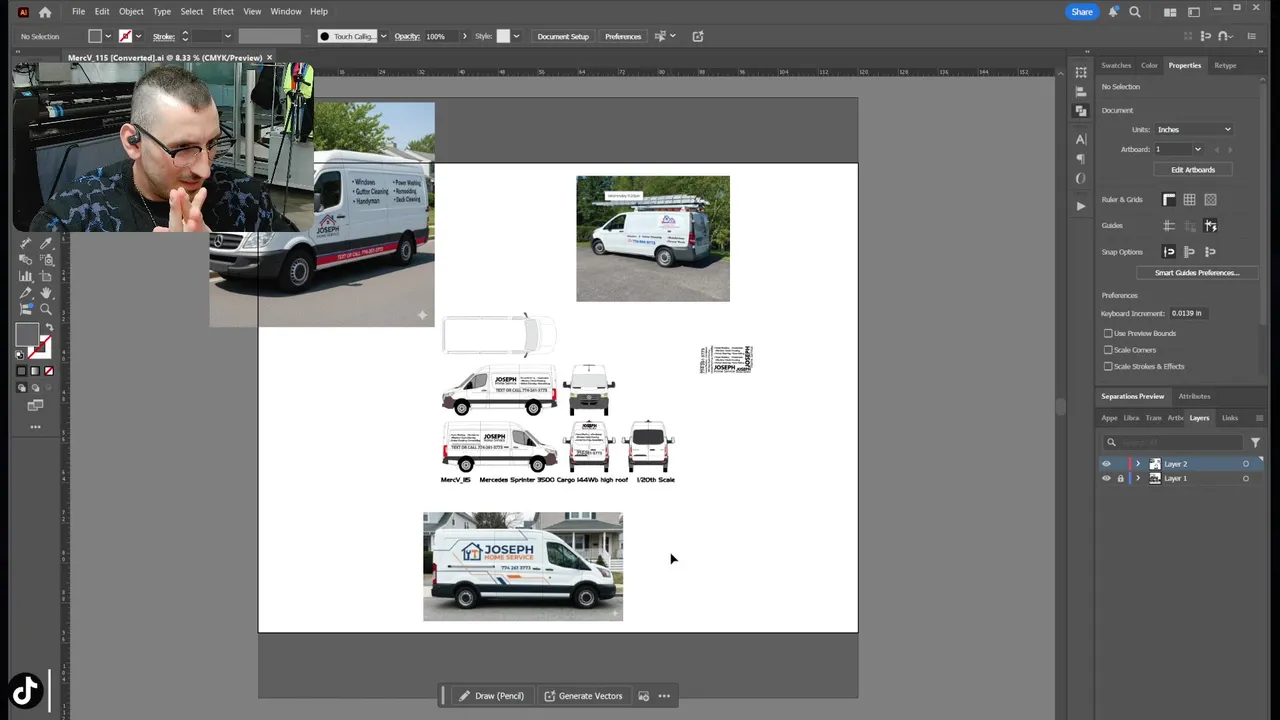Click the arrange documents icon in top bar

1170,12
